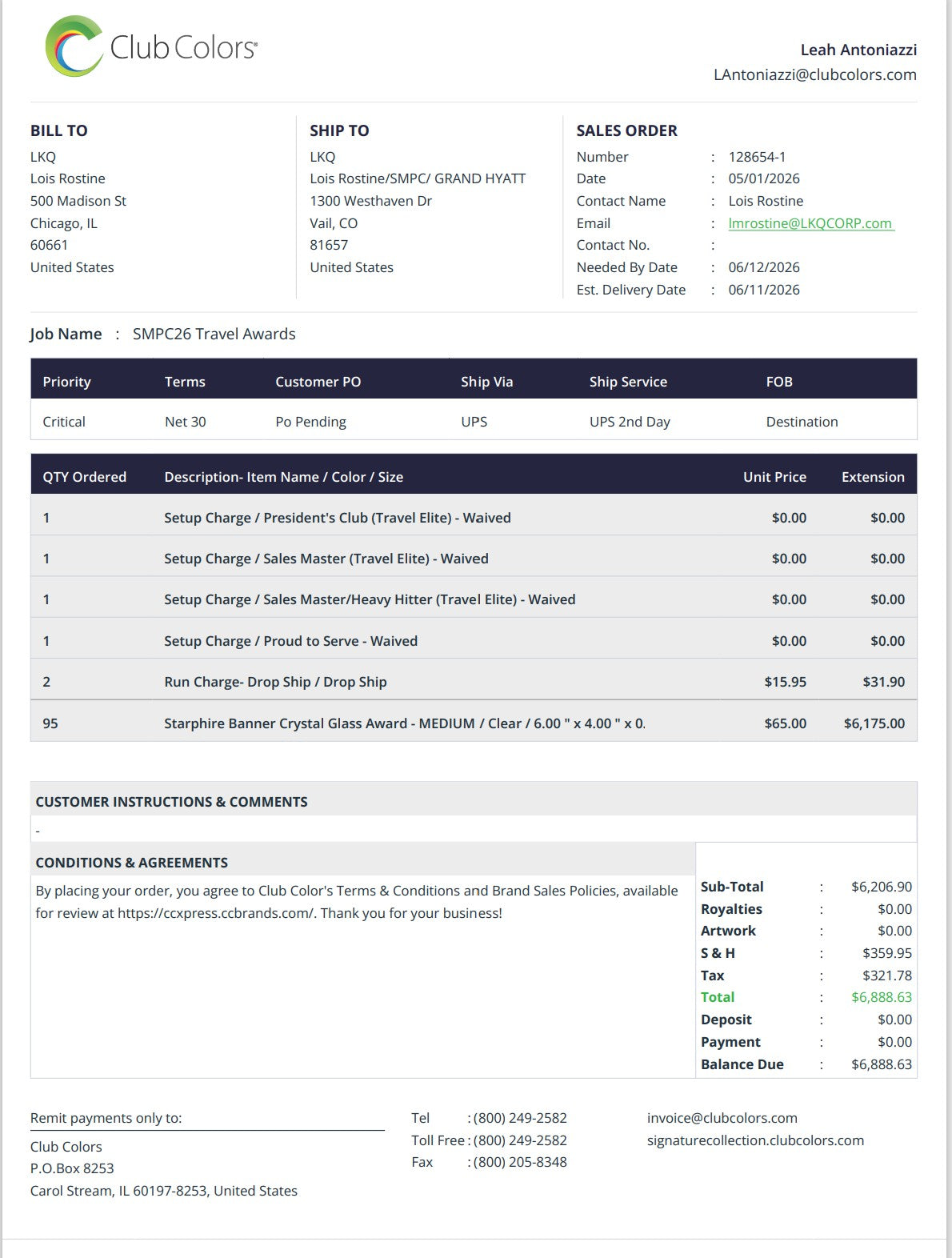
Task: Click the ship-to address 1300 Westhaven Dr
Action: [370, 201]
